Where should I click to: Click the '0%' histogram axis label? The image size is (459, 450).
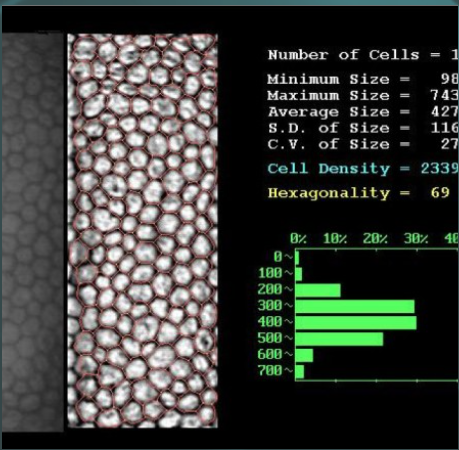298,239
